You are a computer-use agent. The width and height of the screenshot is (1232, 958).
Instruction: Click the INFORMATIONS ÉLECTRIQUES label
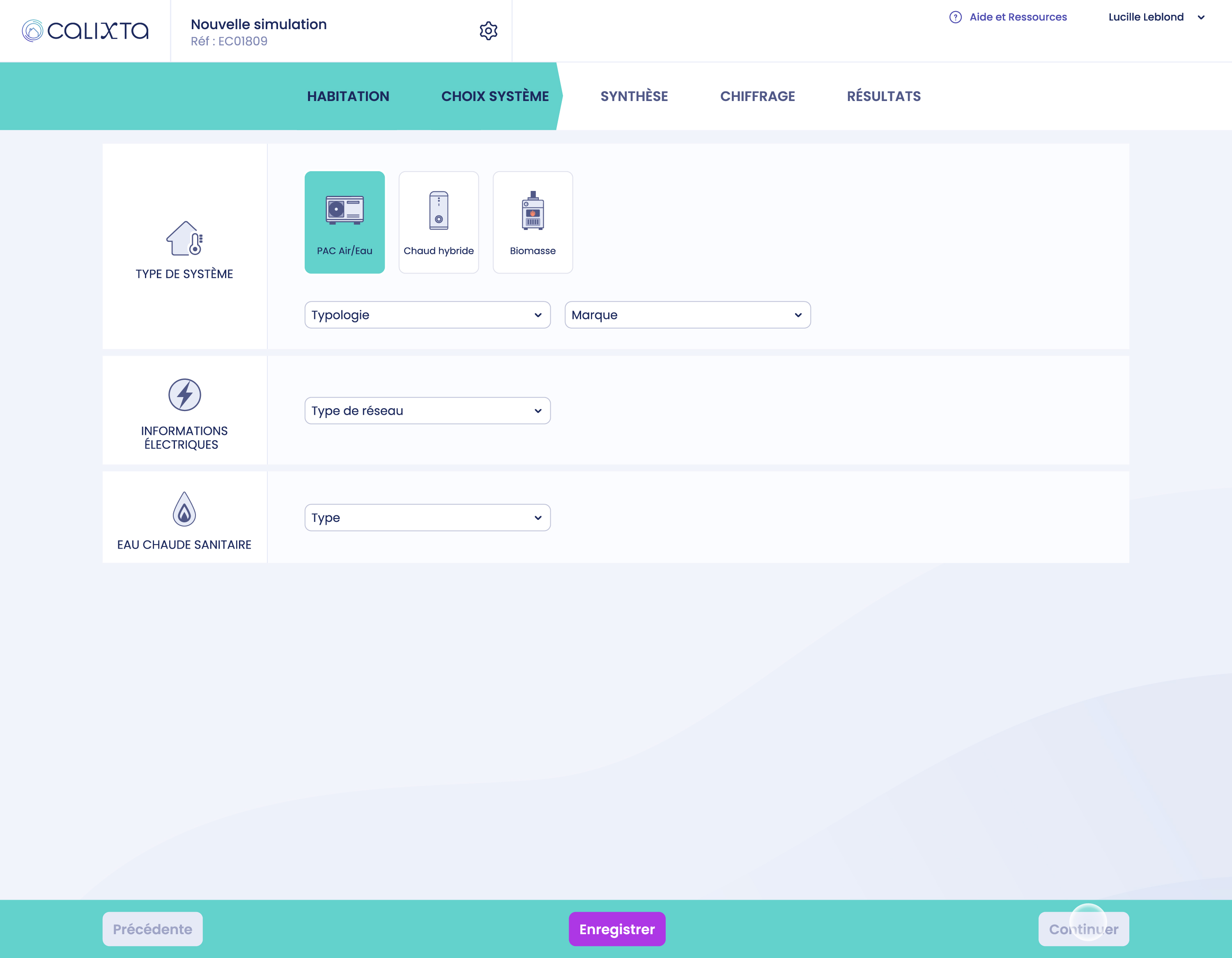(x=184, y=438)
